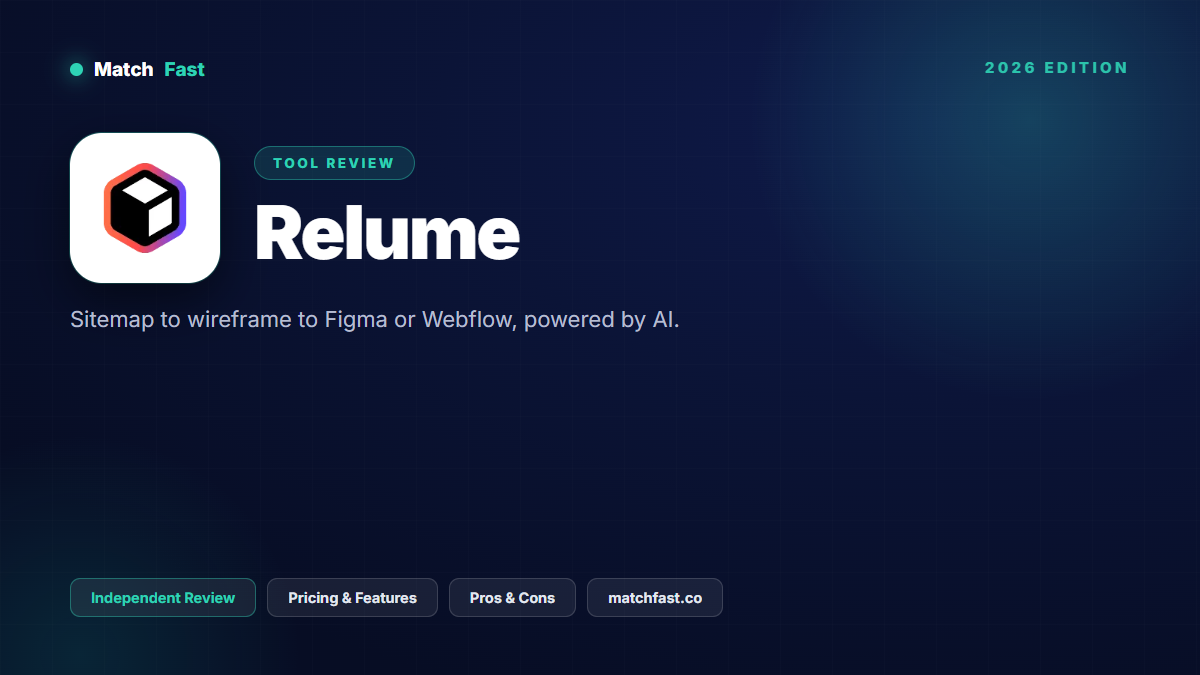This screenshot has width=1200, height=675.
Task: Select the TOOL REVIEW badge
Action: tap(334, 163)
